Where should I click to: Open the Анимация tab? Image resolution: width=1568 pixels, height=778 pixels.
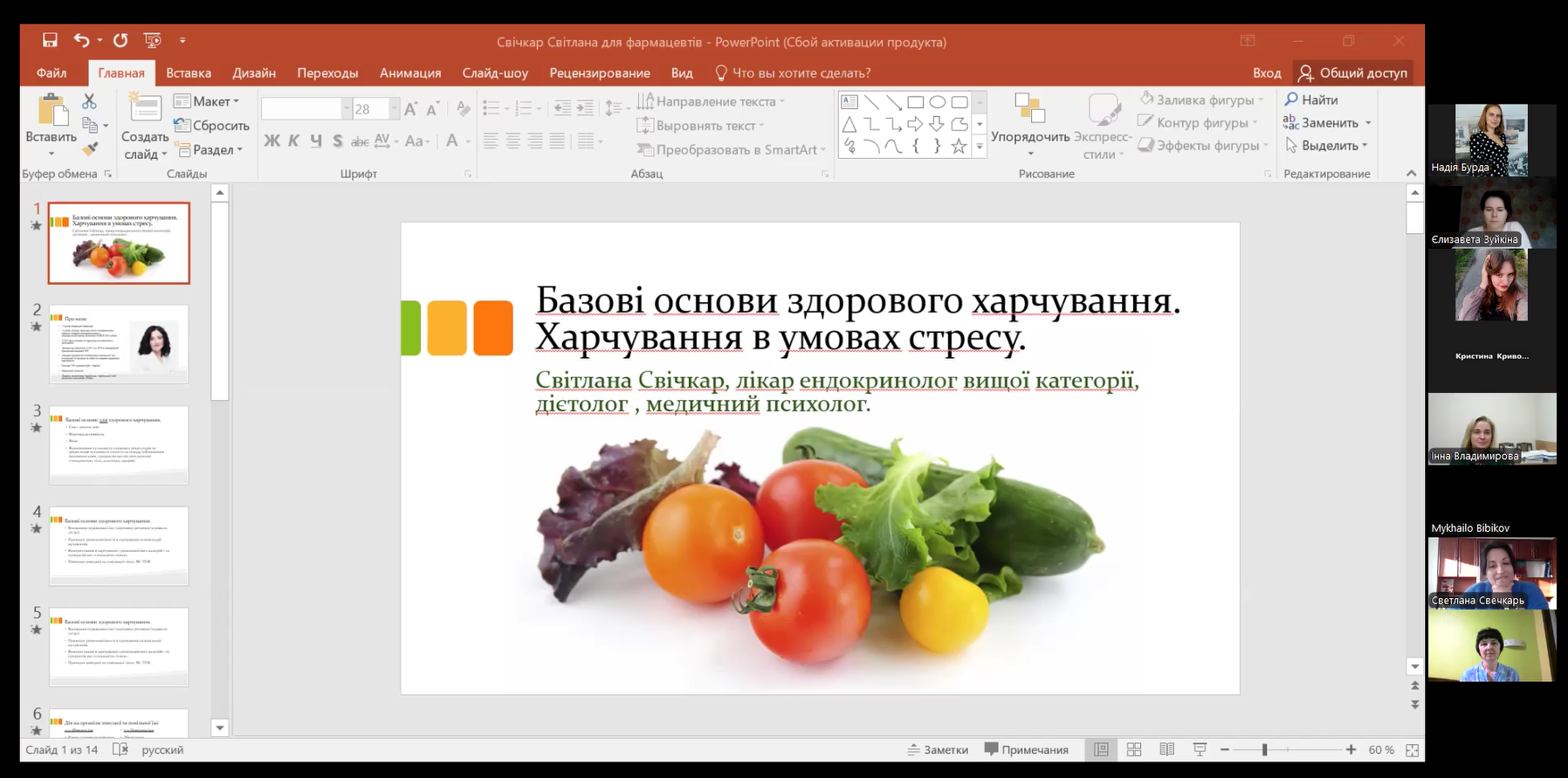[x=410, y=72]
